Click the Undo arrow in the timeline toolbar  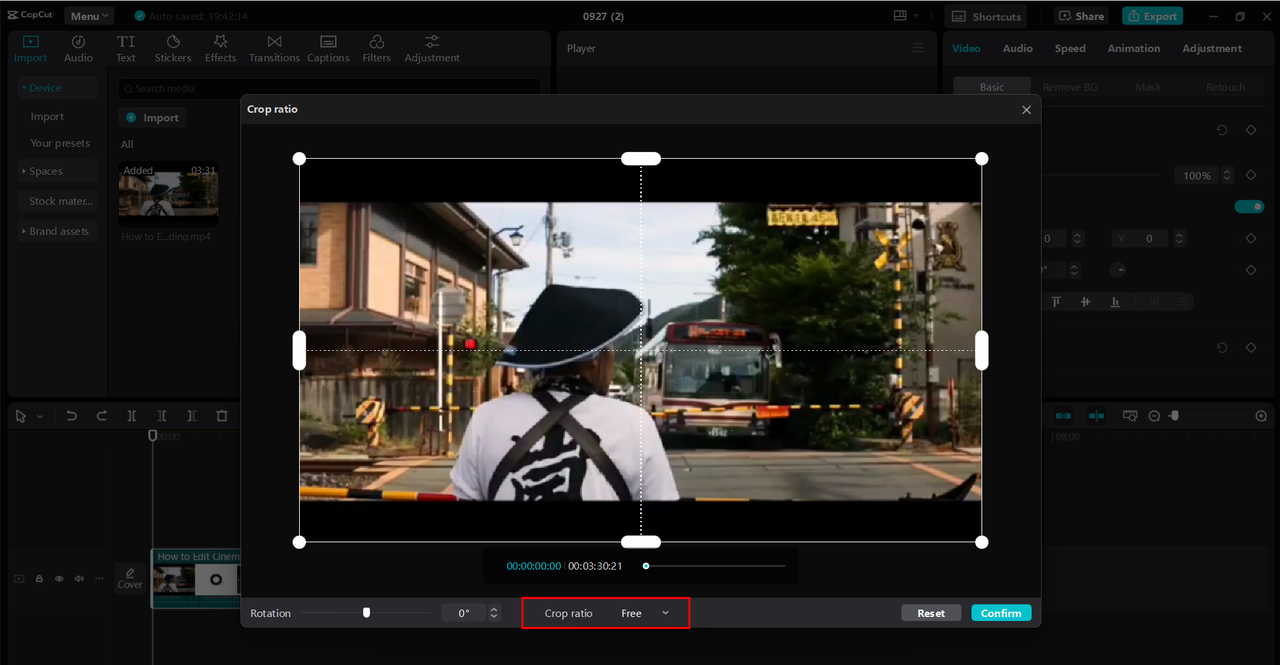[x=72, y=416]
